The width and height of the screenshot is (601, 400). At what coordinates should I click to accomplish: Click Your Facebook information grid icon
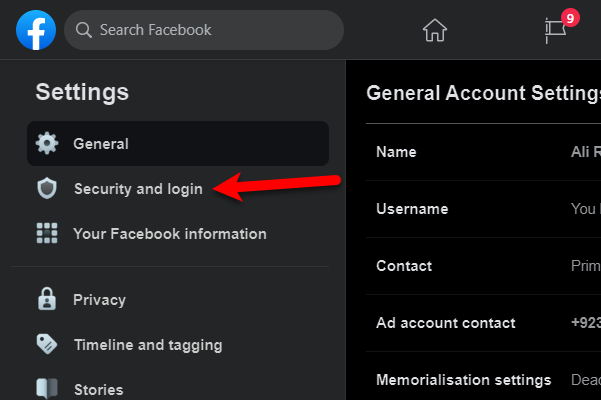(x=47, y=234)
